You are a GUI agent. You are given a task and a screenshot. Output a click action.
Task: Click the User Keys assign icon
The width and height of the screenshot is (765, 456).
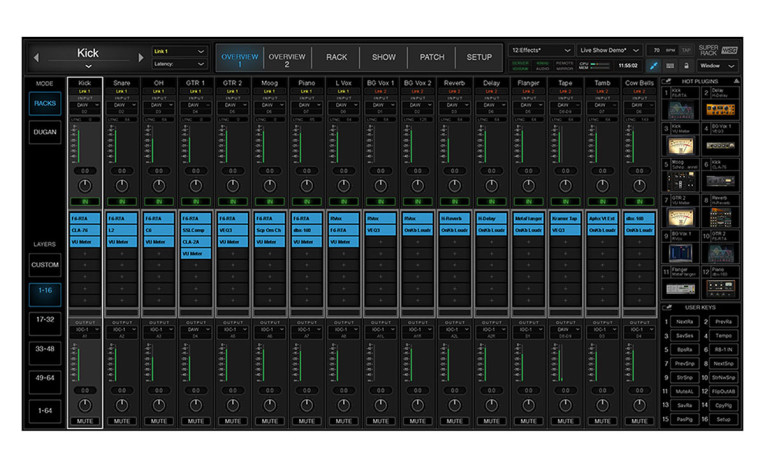coord(667,307)
